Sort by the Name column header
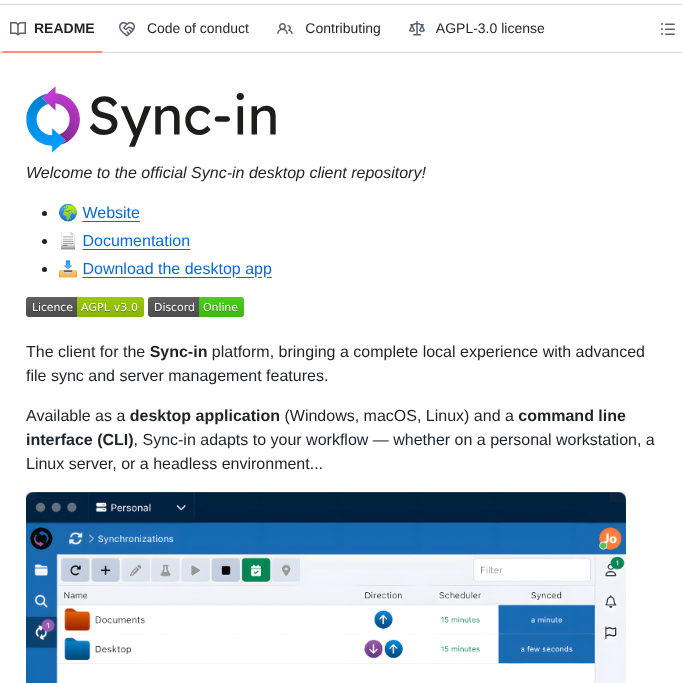Image resolution: width=682 pixels, height=683 pixels. (x=75, y=595)
